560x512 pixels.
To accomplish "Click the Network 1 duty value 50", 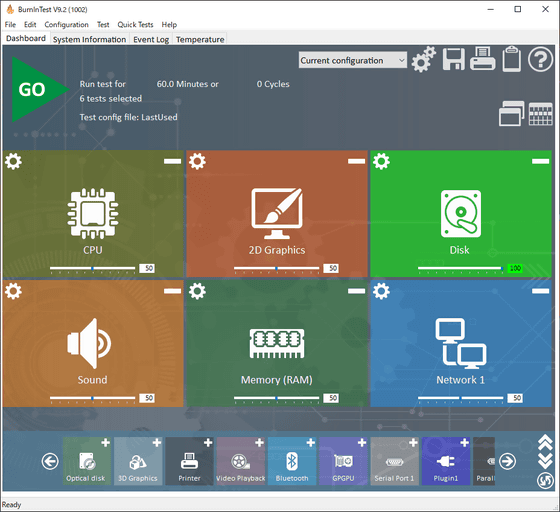I will 515,398.
